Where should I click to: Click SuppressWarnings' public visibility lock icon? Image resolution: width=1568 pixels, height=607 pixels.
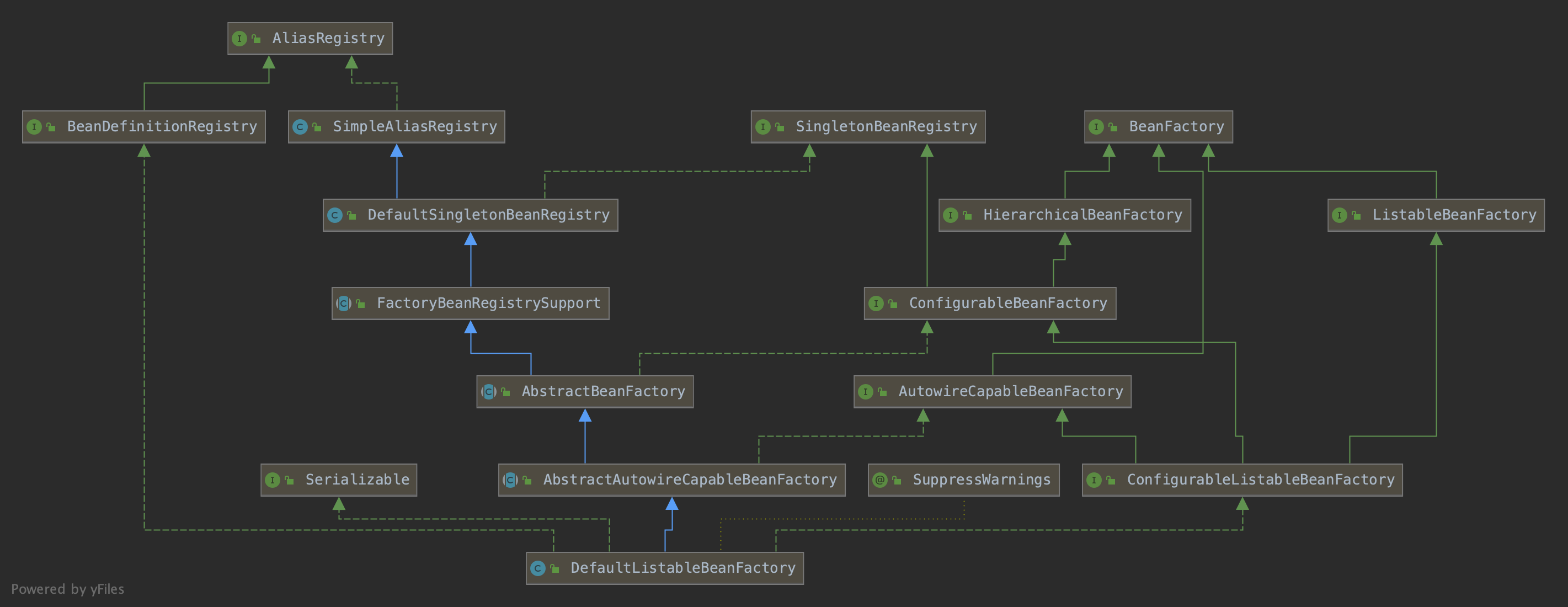pyautogui.click(x=897, y=481)
